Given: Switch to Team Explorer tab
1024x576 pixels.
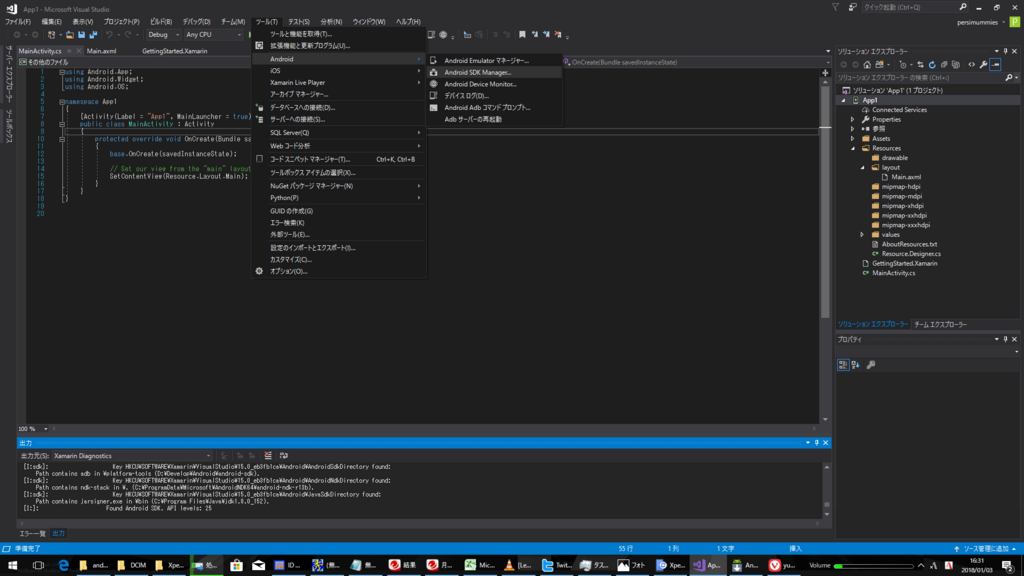Looking at the screenshot, I should (x=940, y=325).
